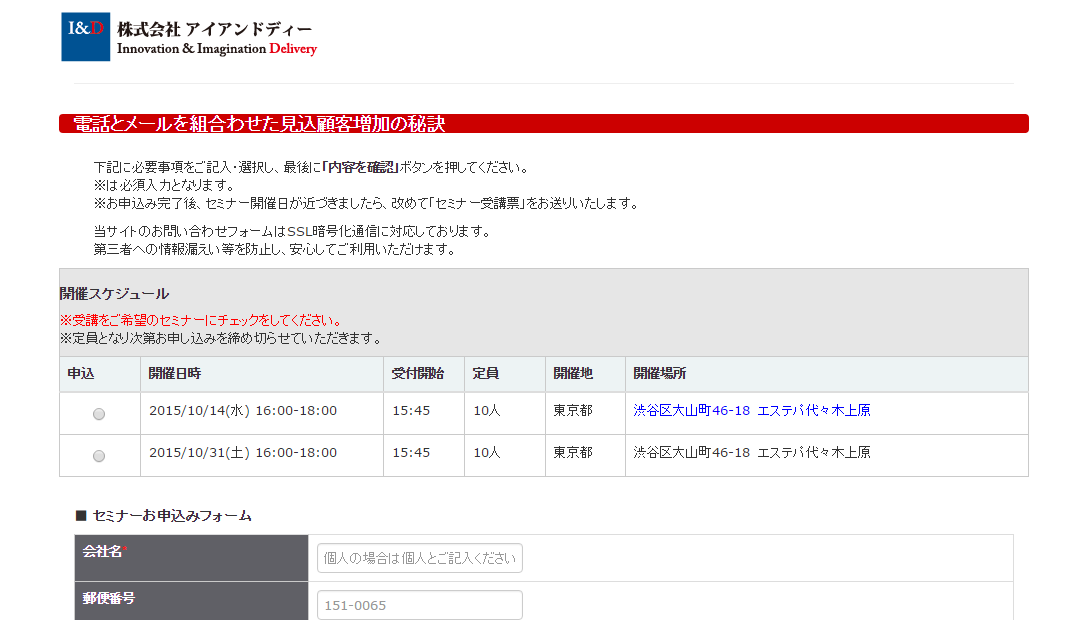Viewport: 1088px width, 620px height.
Task: Click the 10/31 row venue address text
Action: pos(751,453)
